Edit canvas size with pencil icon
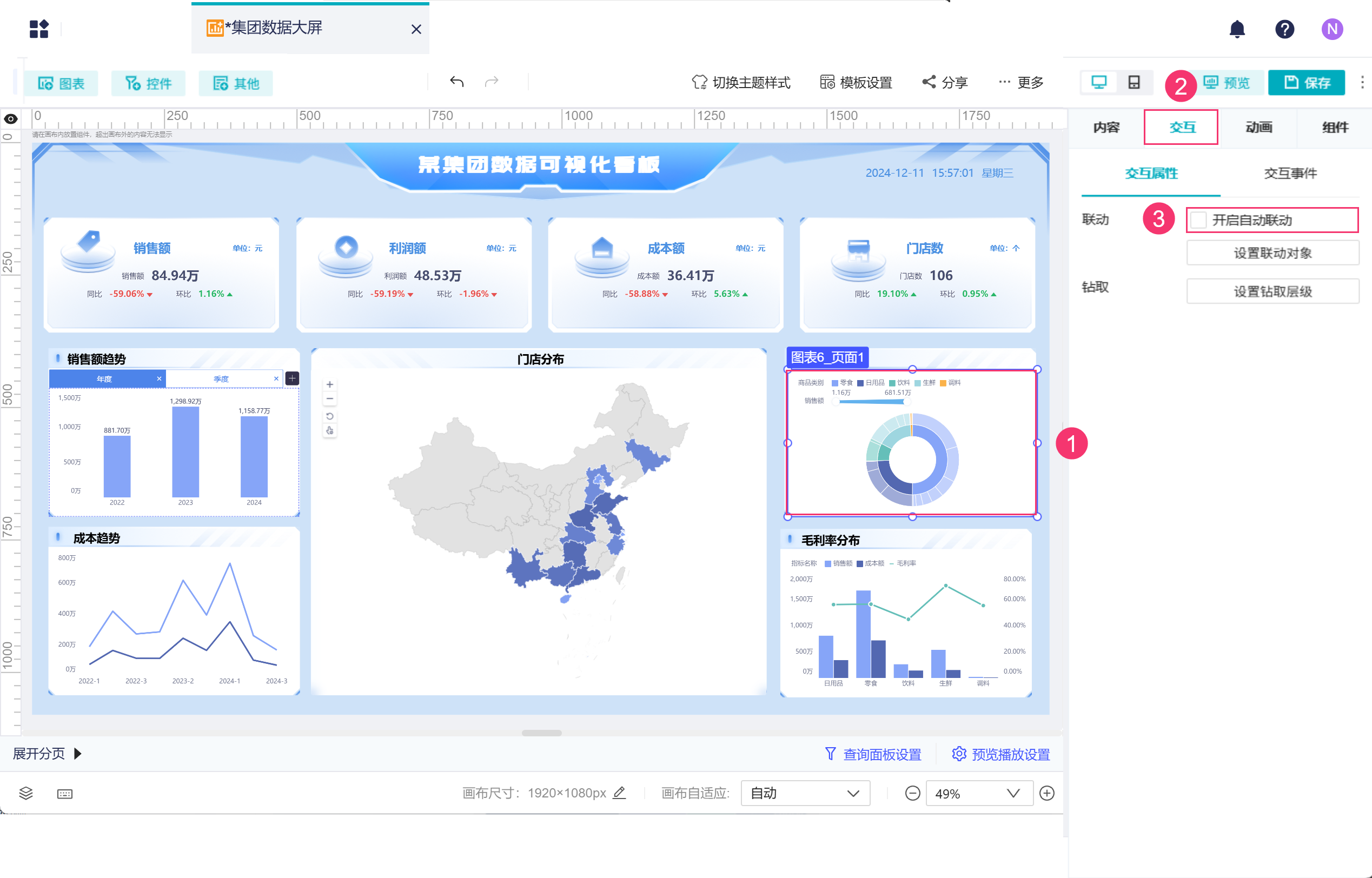 (x=619, y=793)
